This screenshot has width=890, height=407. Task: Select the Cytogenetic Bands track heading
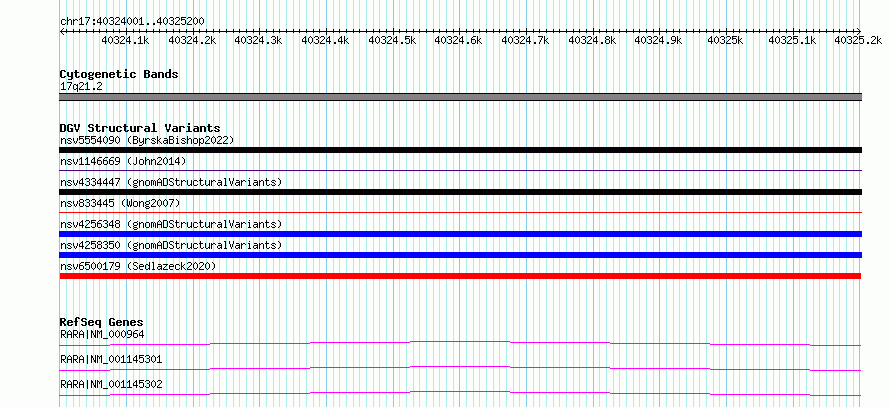tap(119, 74)
